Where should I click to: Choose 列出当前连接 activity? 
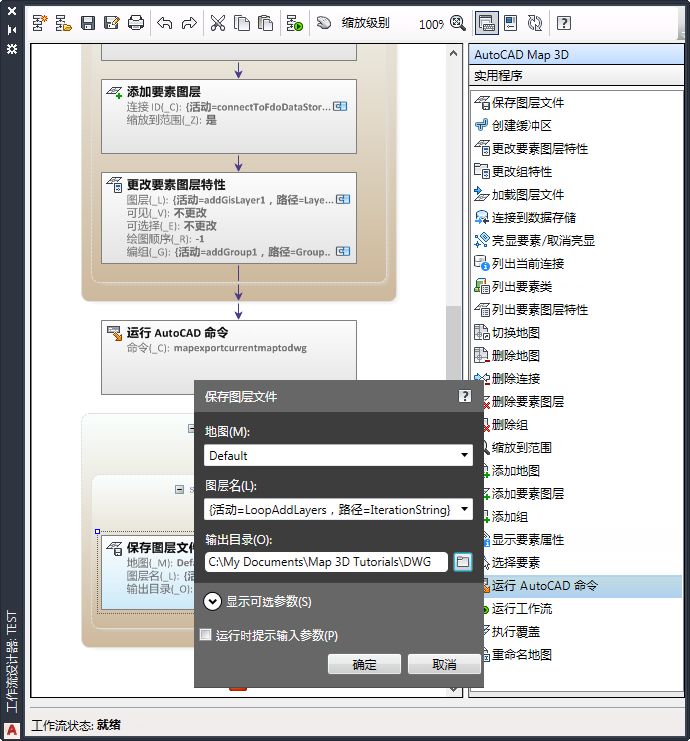pos(578,263)
